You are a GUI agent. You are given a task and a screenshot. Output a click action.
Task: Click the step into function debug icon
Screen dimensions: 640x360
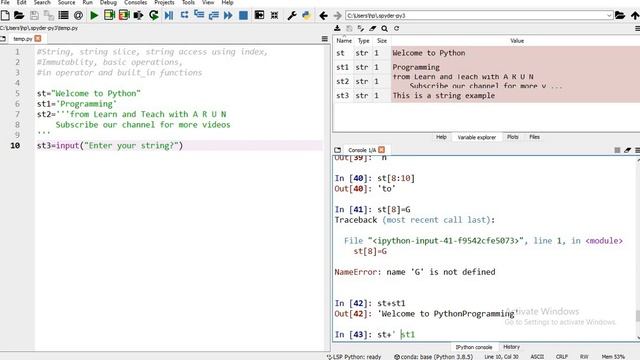(199, 15)
